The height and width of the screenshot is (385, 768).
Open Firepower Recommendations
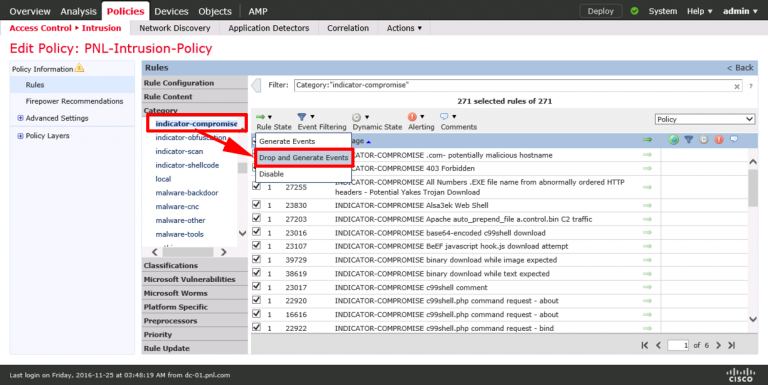click(x=74, y=101)
